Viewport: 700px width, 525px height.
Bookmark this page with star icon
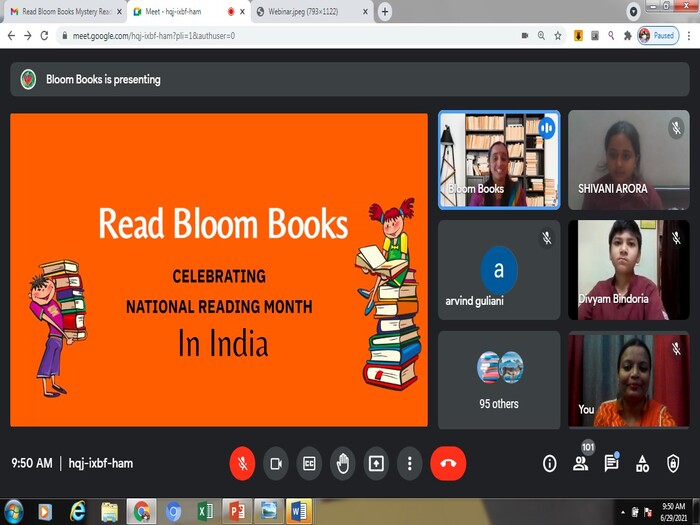click(558, 36)
